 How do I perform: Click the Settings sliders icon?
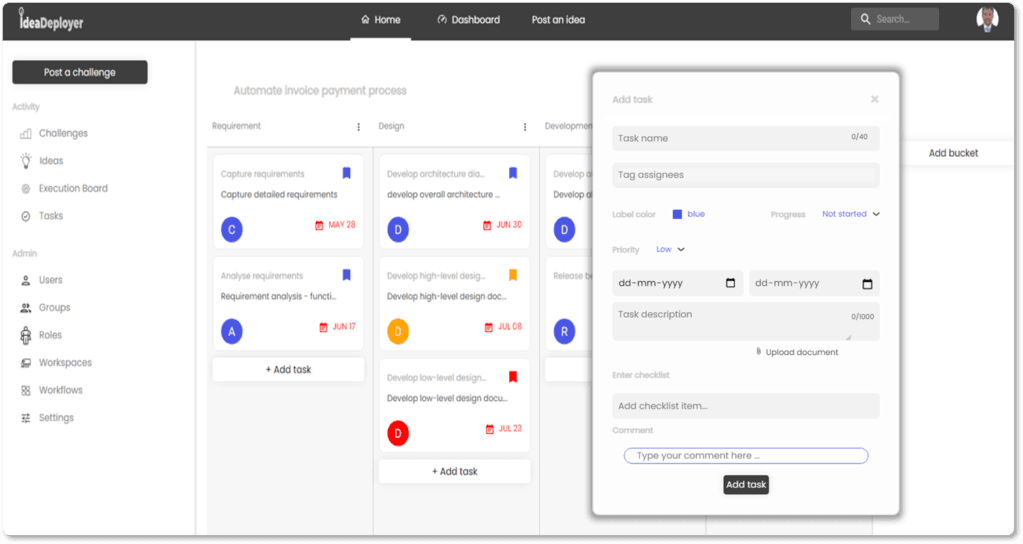(26, 418)
